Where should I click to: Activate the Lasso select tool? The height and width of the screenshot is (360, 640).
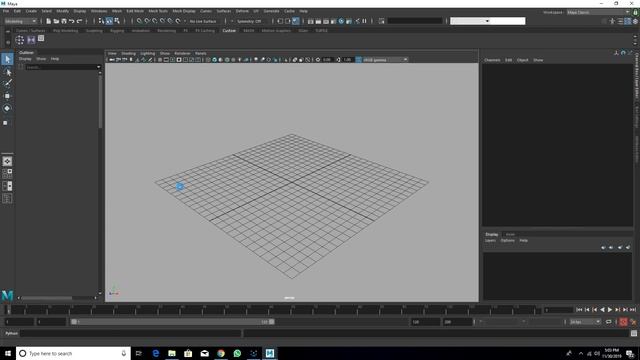tap(7, 72)
